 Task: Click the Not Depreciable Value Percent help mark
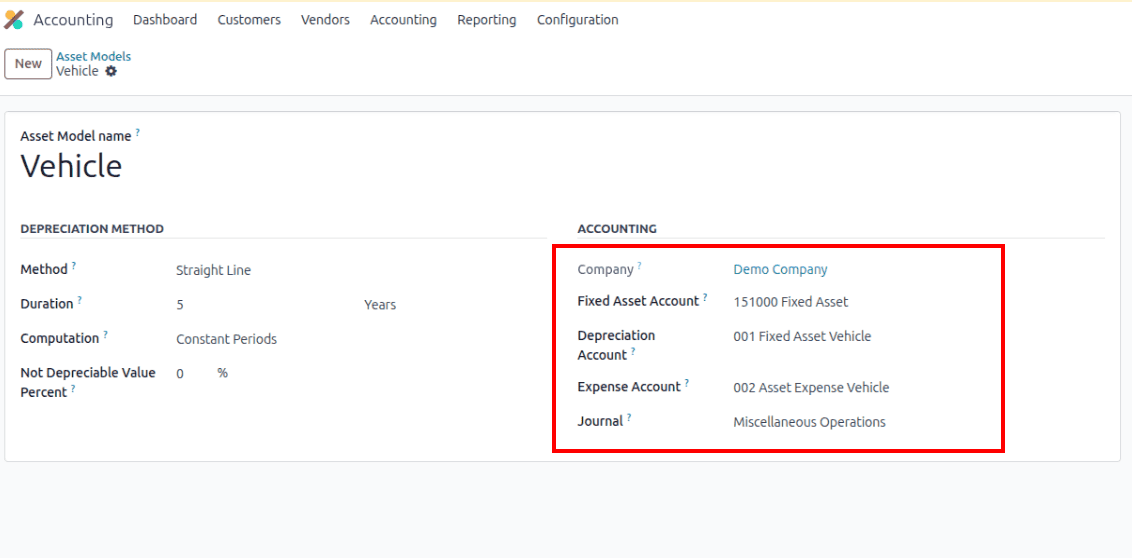(x=74, y=388)
